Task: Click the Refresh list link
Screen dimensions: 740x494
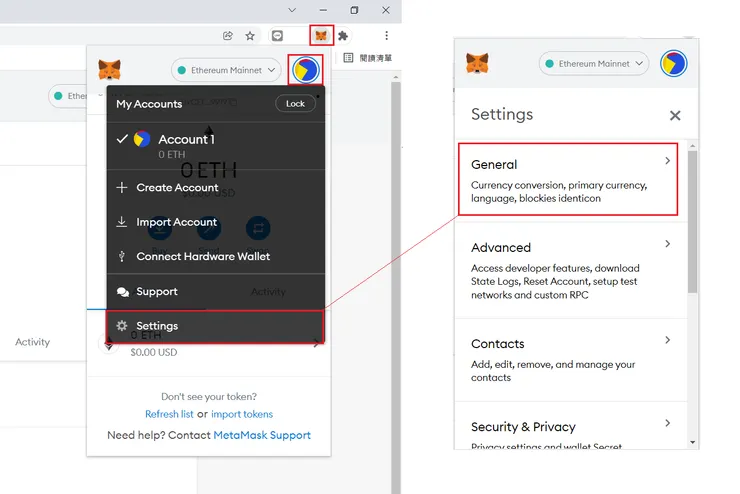Action: pyautogui.click(x=169, y=414)
